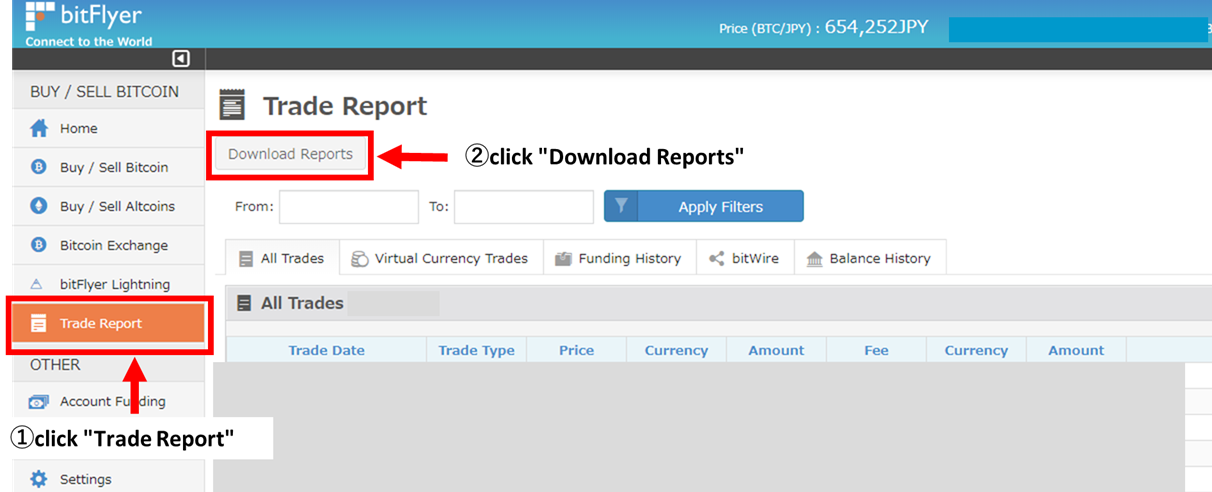The height and width of the screenshot is (492, 1212).
Task: Click the All Trades table heading text
Action: tap(302, 303)
